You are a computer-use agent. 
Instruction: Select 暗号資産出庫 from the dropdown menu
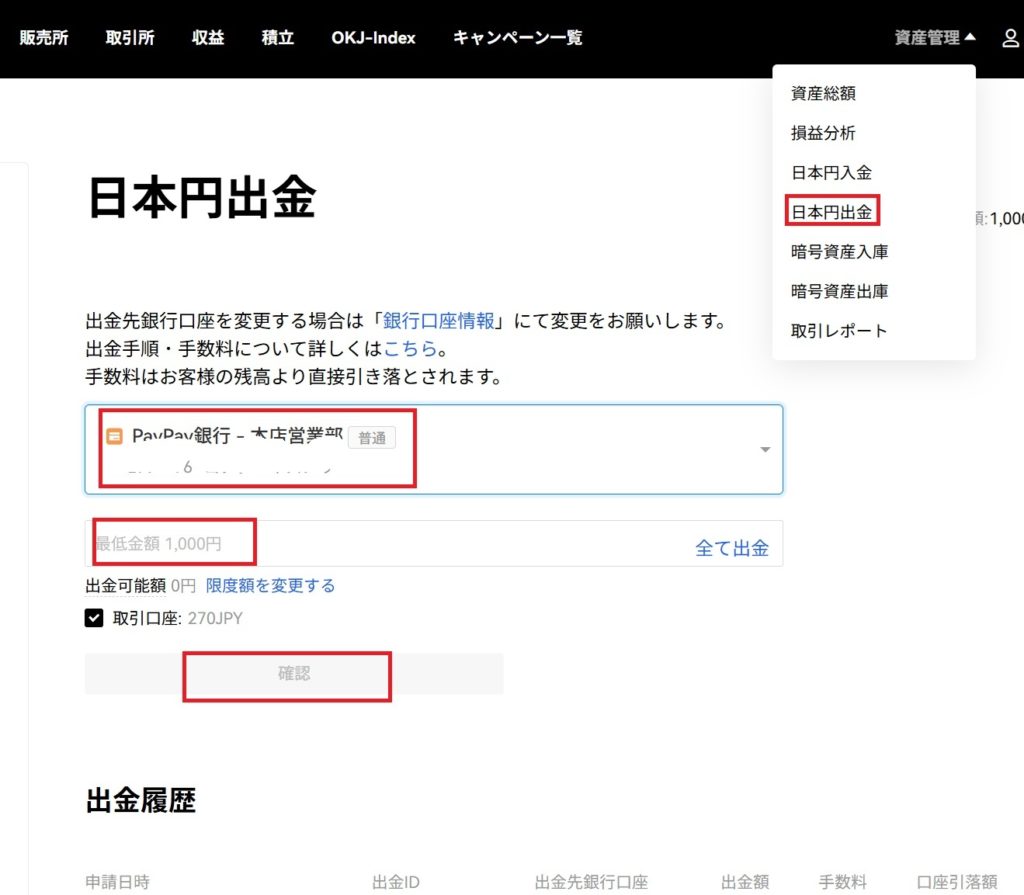click(839, 291)
